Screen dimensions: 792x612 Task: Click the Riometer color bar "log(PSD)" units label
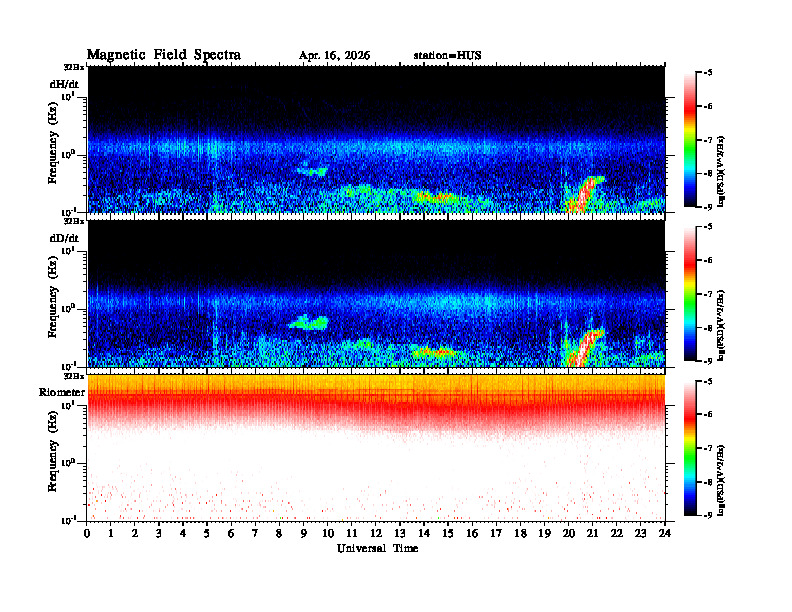coord(721,480)
